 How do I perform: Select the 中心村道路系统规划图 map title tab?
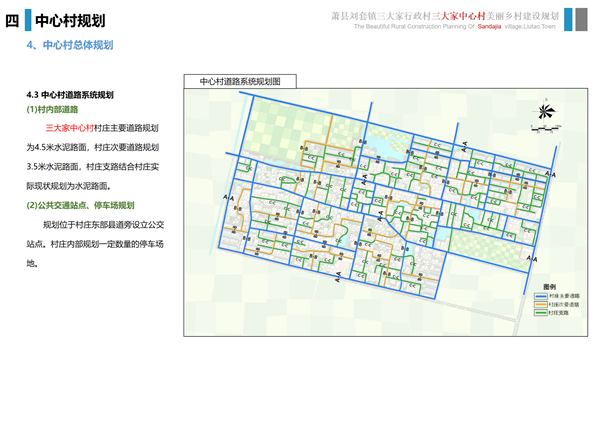click(240, 81)
